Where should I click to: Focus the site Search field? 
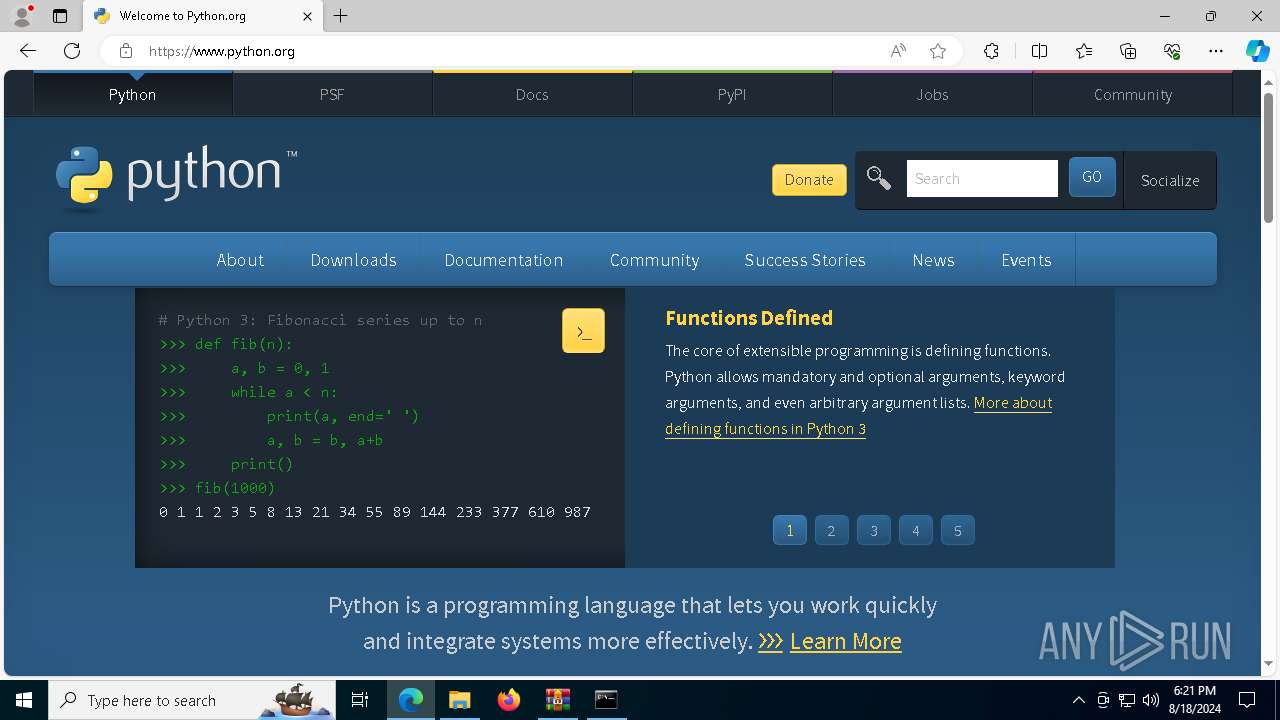pos(982,179)
